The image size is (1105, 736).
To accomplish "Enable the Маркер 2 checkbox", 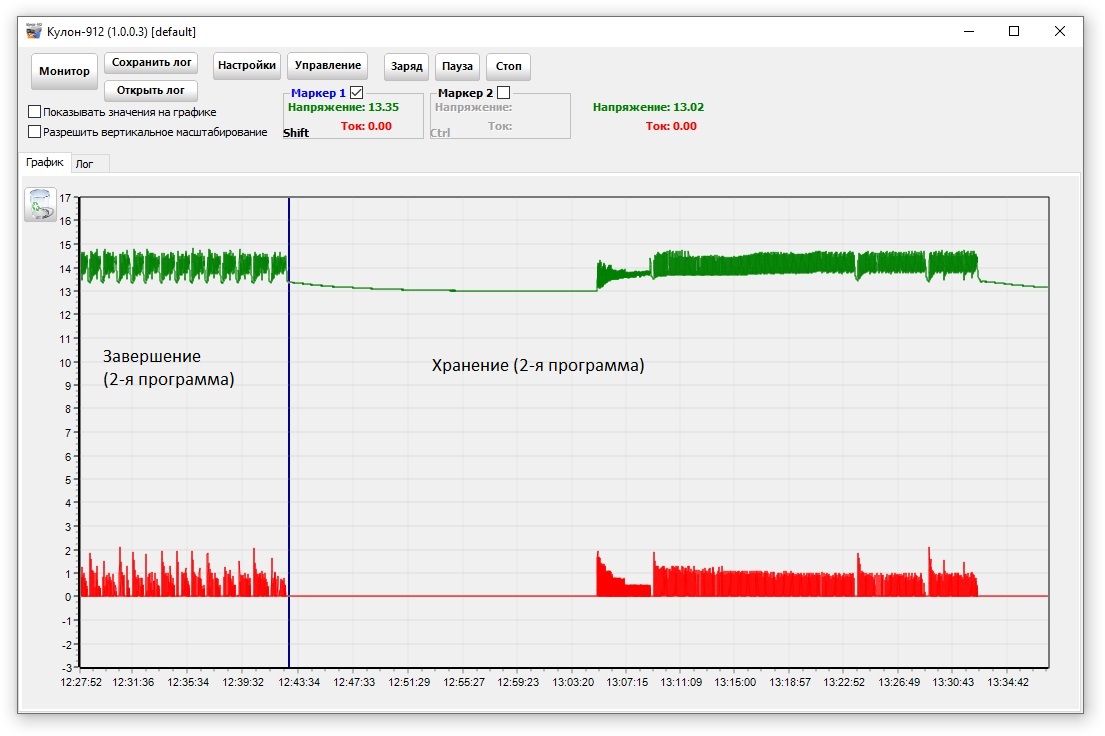I will tap(503, 92).
